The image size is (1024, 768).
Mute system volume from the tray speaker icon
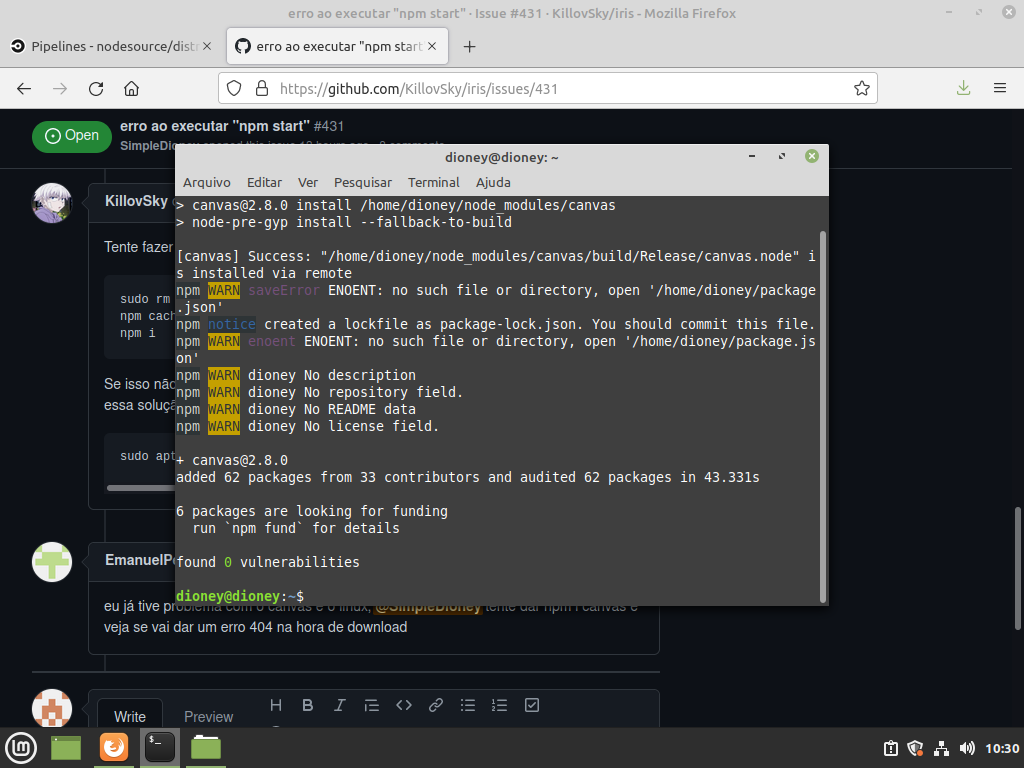pos(967,748)
